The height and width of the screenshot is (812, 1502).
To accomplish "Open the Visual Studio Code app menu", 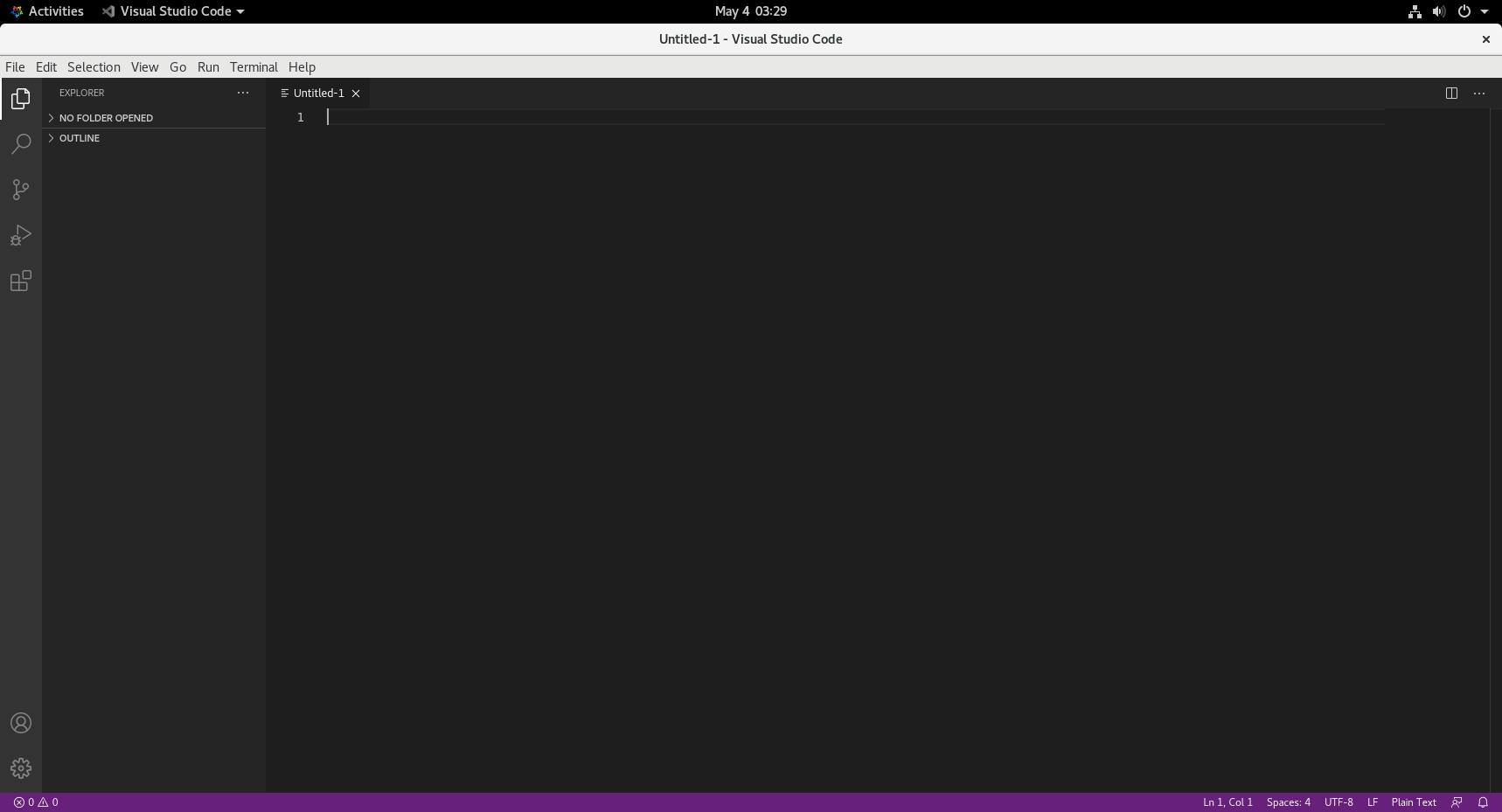I will [173, 11].
